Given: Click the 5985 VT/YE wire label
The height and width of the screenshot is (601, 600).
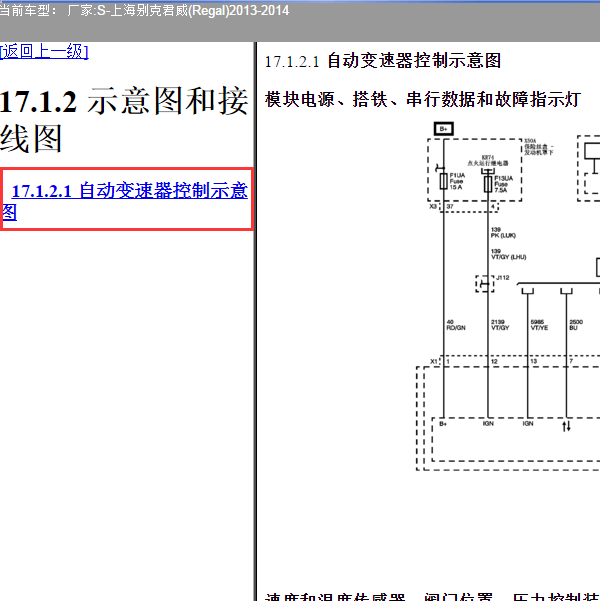Looking at the screenshot, I should 539,325.
